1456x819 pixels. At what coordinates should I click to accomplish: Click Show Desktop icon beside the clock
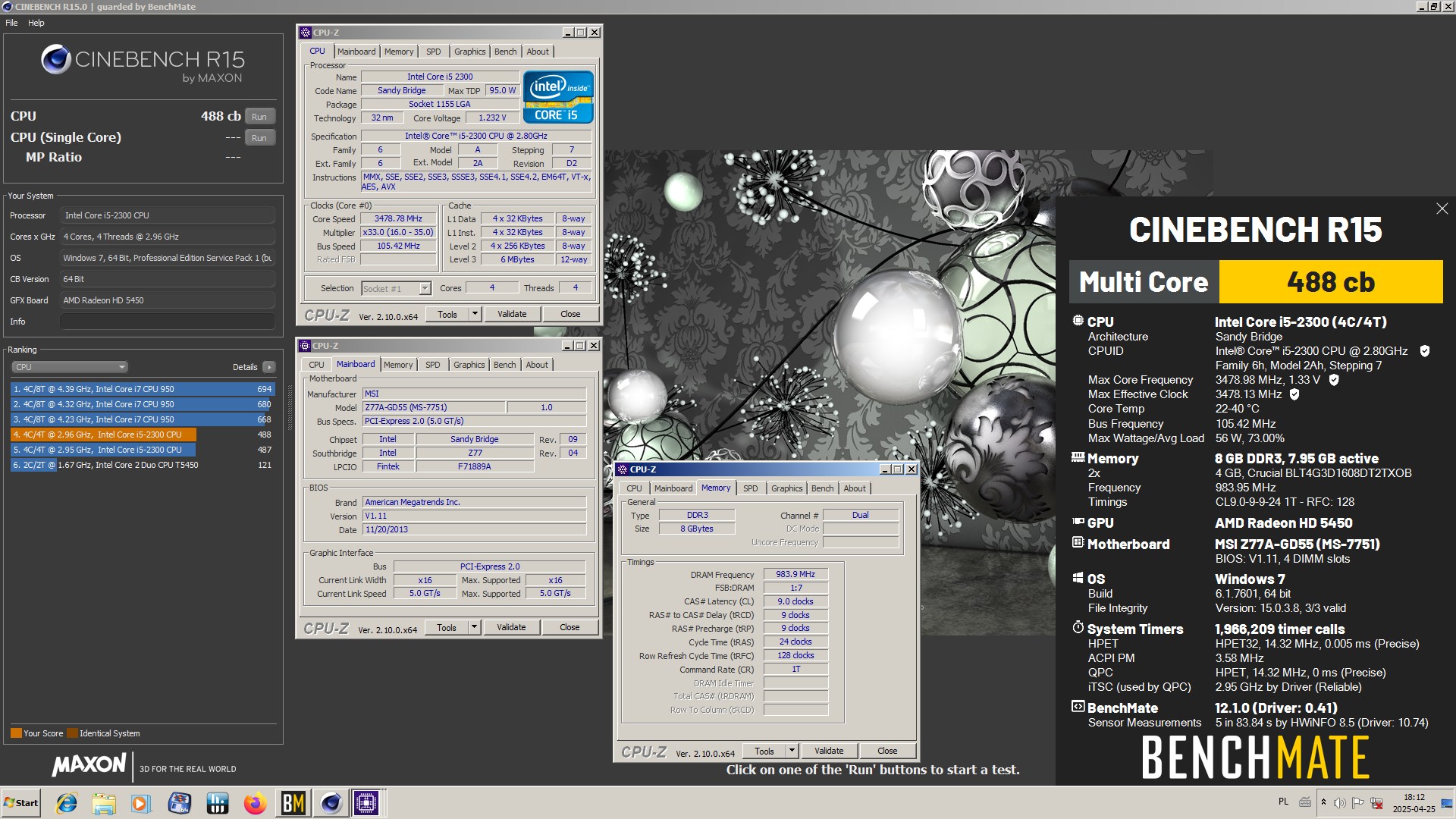[x=1448, y=803]
